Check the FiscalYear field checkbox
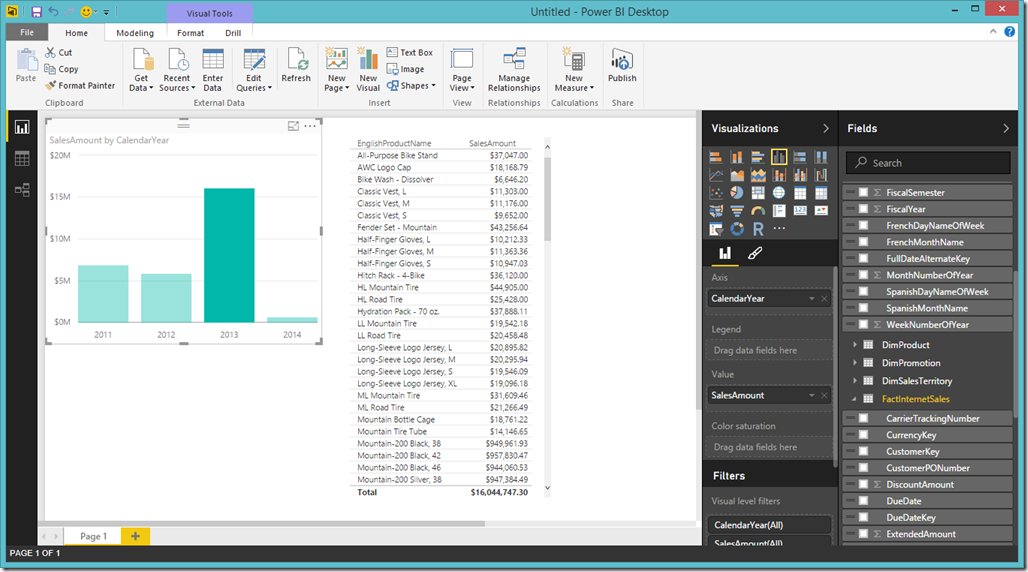1028x572 pixels. 863,209
